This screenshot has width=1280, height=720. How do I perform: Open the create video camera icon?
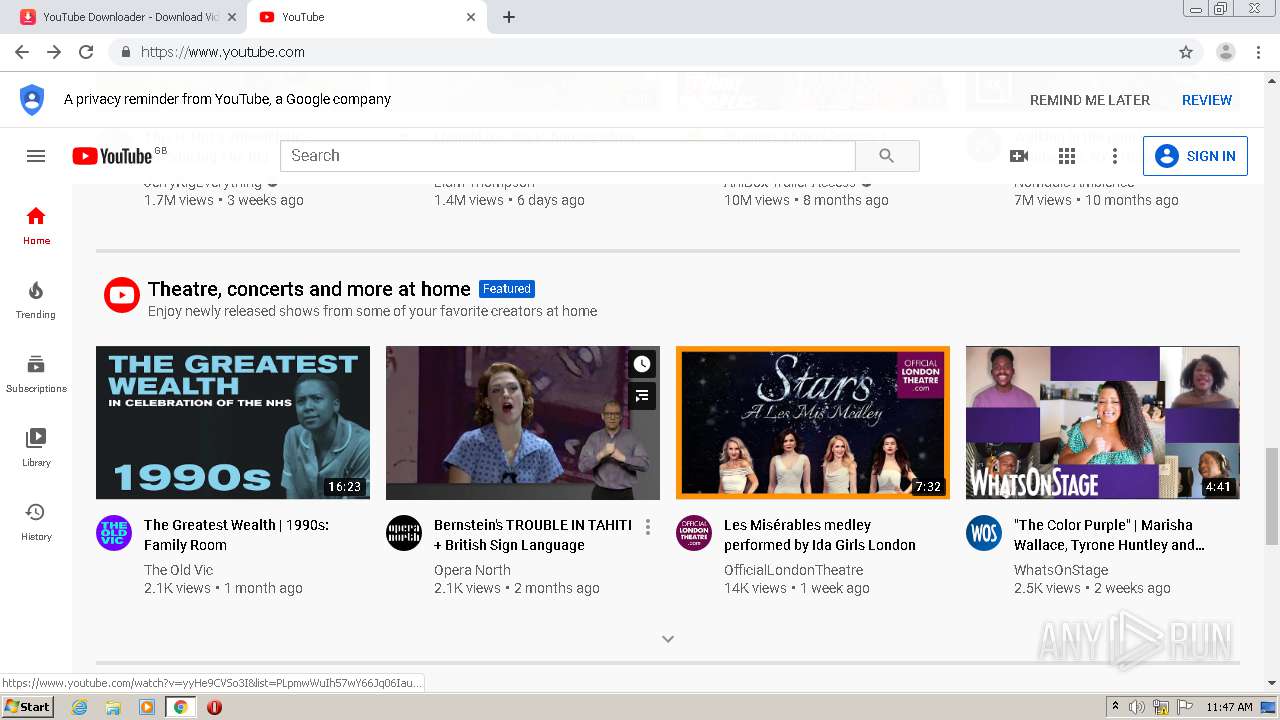1019,156
